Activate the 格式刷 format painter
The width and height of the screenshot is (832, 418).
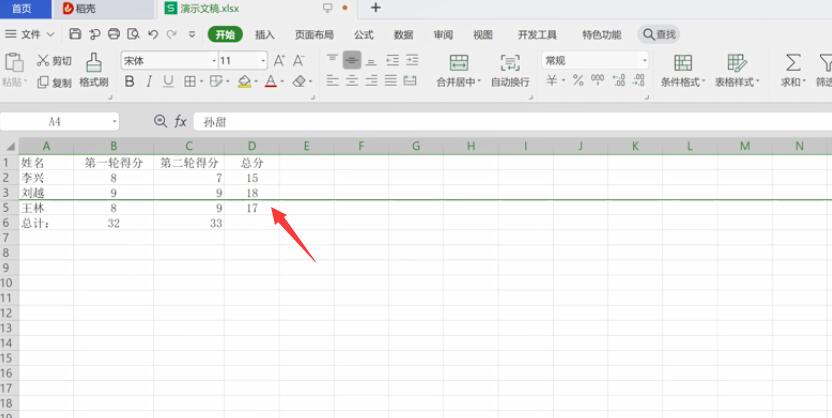[94, 69]
